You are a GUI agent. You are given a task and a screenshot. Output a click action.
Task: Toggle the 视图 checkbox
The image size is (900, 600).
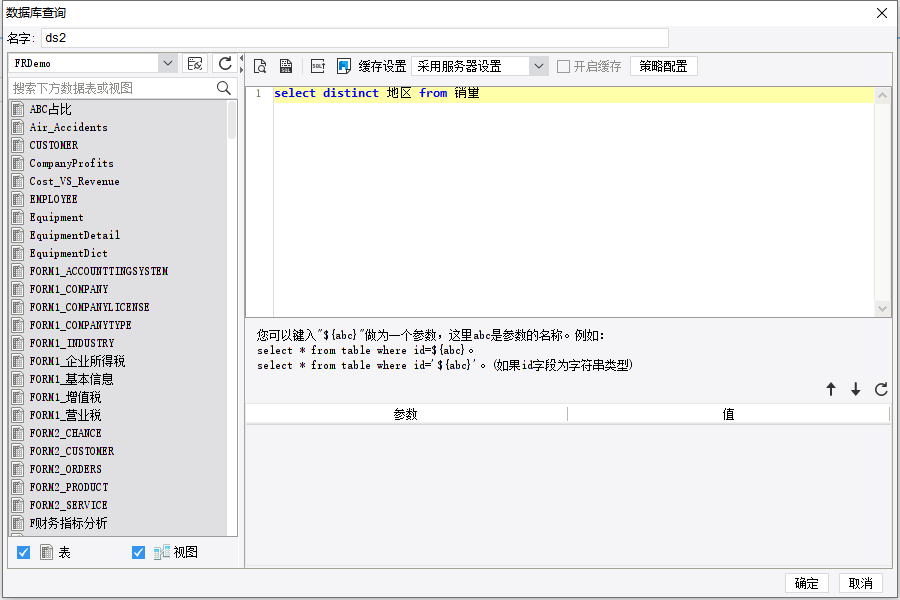click(x=138, y=552)
